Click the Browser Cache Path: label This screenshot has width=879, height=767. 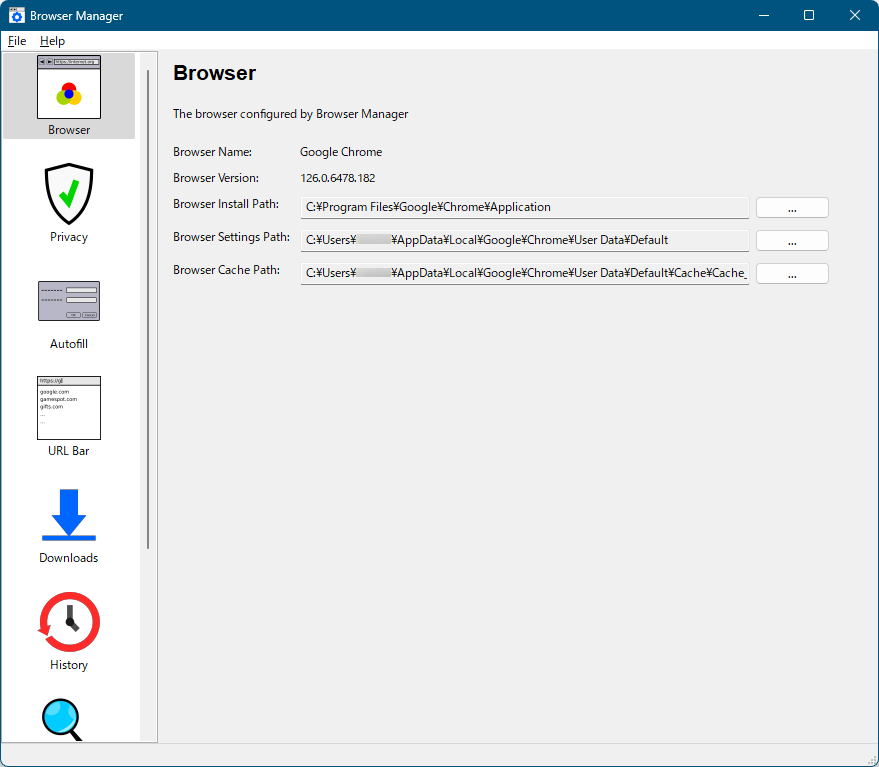pyautogui.click(x=226, y=270)
